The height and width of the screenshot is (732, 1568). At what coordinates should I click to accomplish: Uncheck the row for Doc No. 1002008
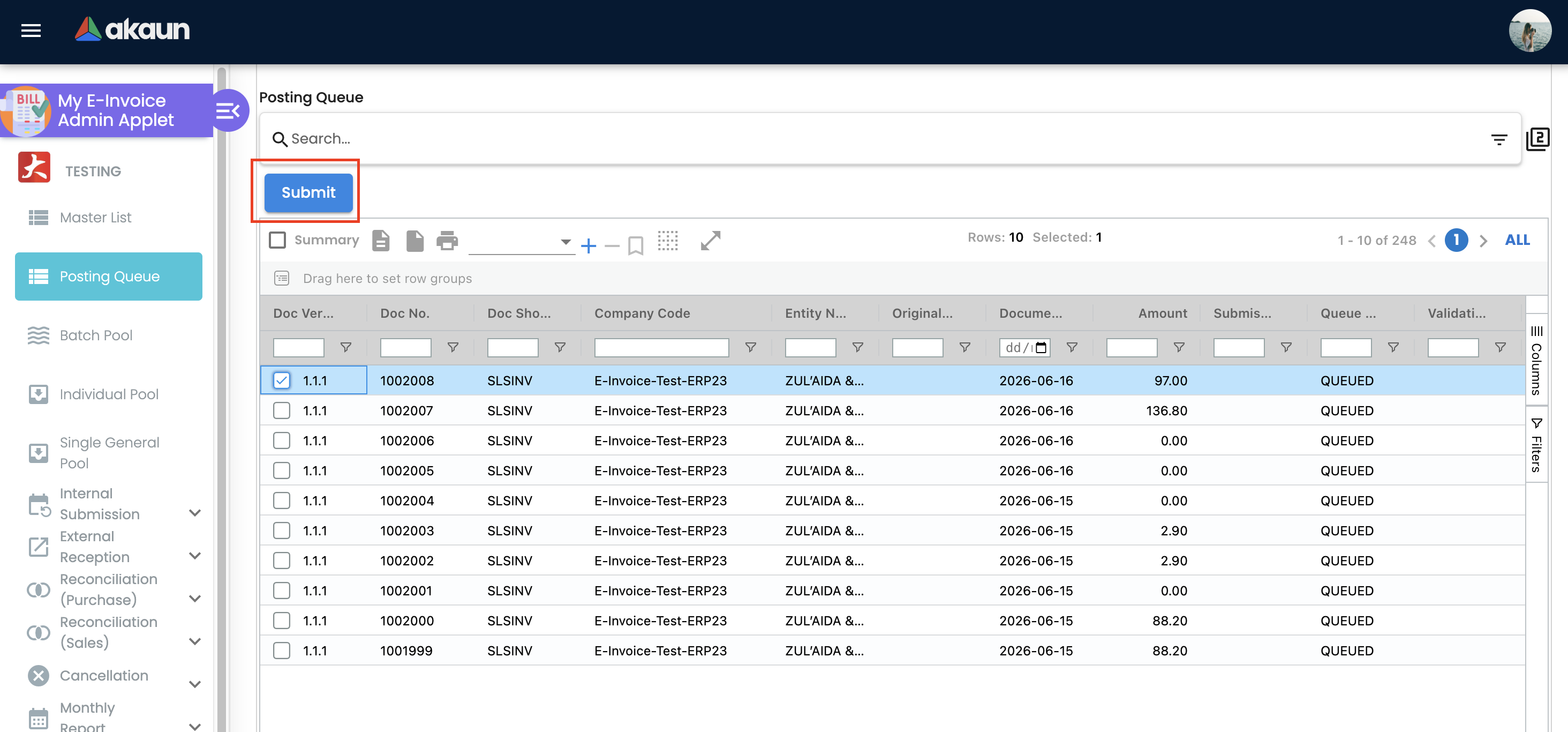(281, 380)
